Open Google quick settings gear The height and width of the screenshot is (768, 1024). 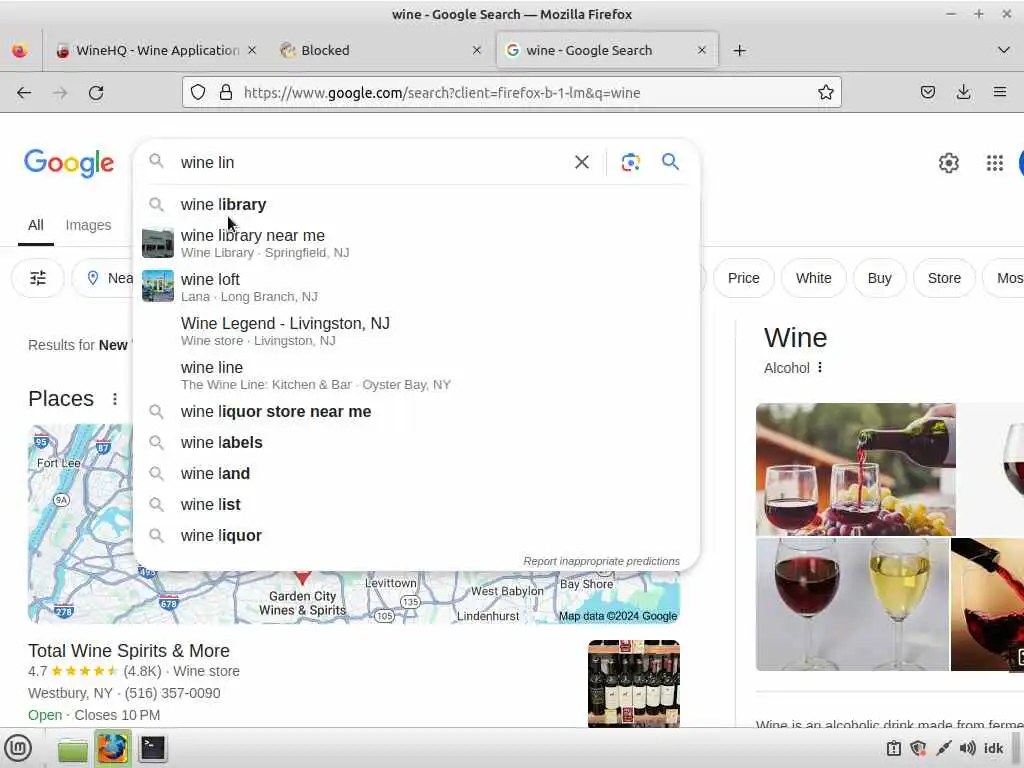click(948, 163)
